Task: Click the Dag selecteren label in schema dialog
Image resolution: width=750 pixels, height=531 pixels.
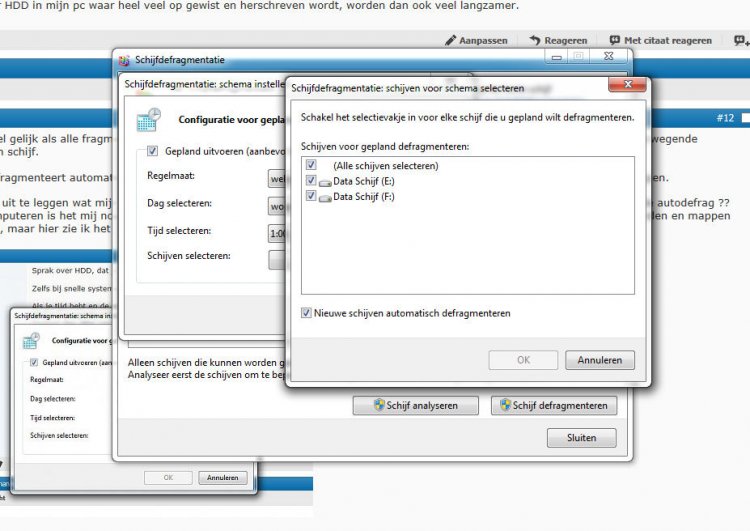Action: (179, 203)
